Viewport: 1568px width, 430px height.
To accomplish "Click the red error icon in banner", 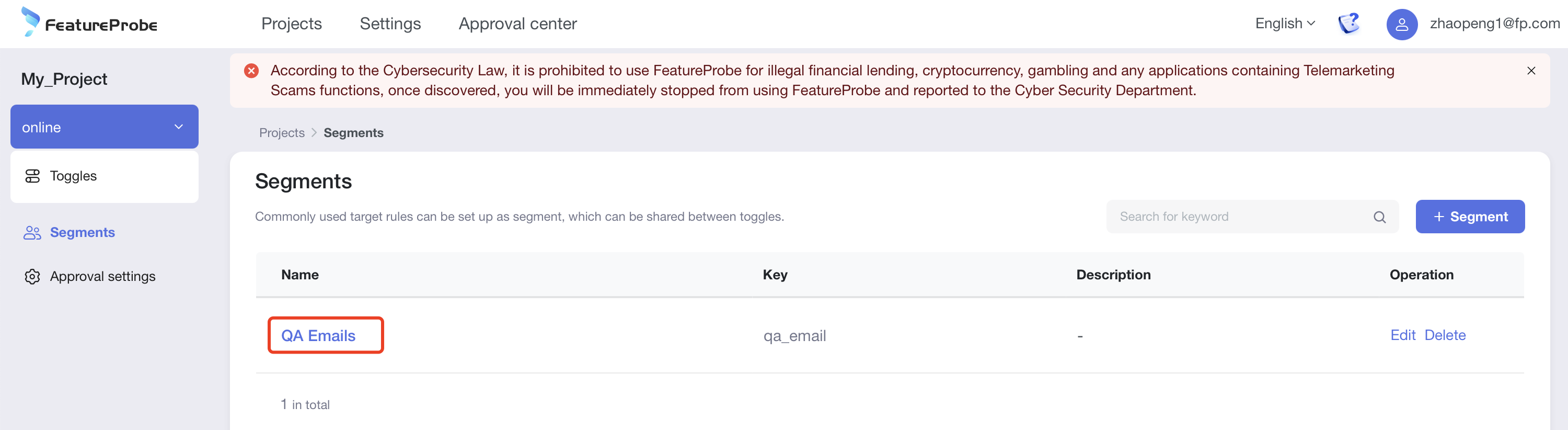I will click(251, 71).
